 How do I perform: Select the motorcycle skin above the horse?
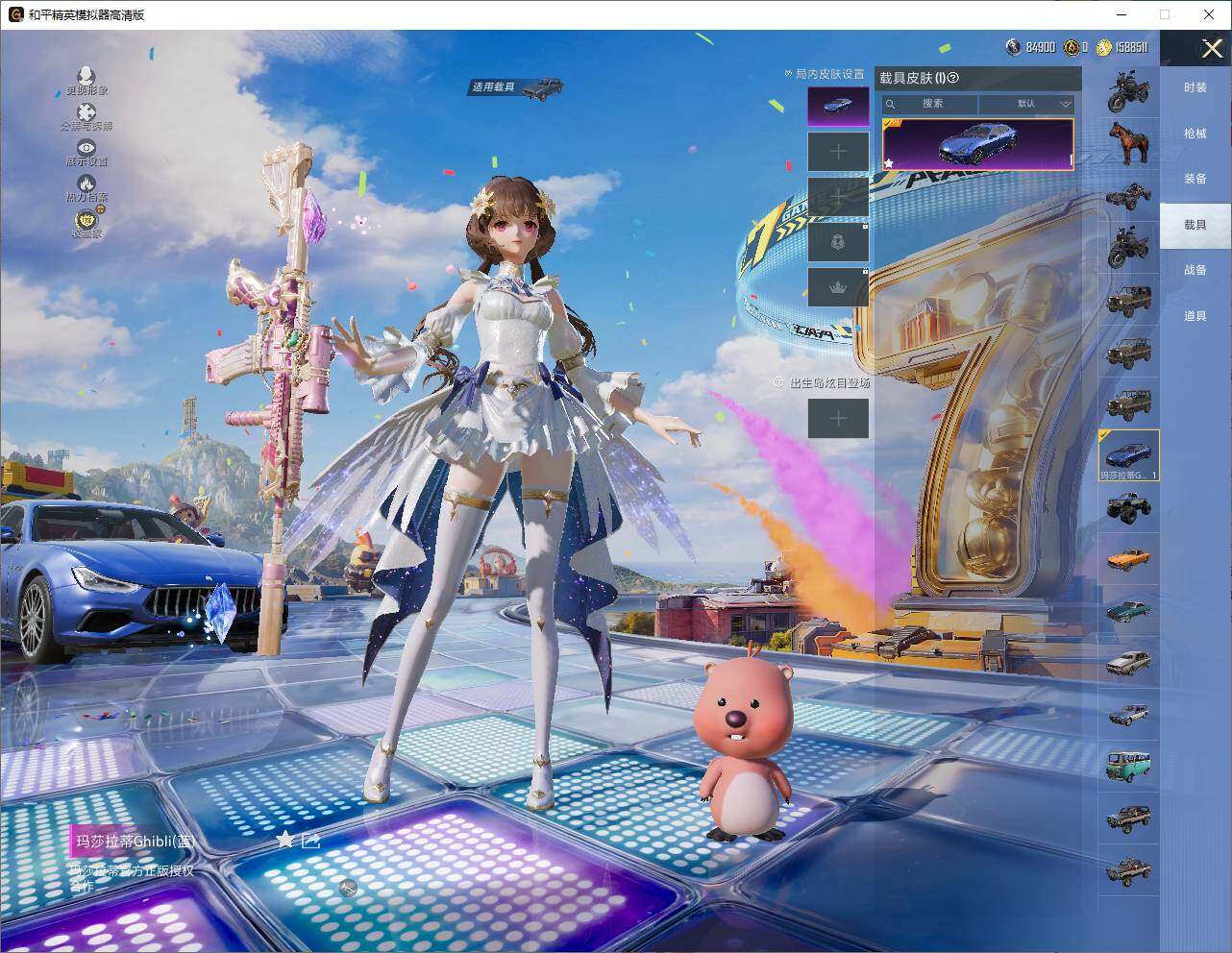point(1129,92)
